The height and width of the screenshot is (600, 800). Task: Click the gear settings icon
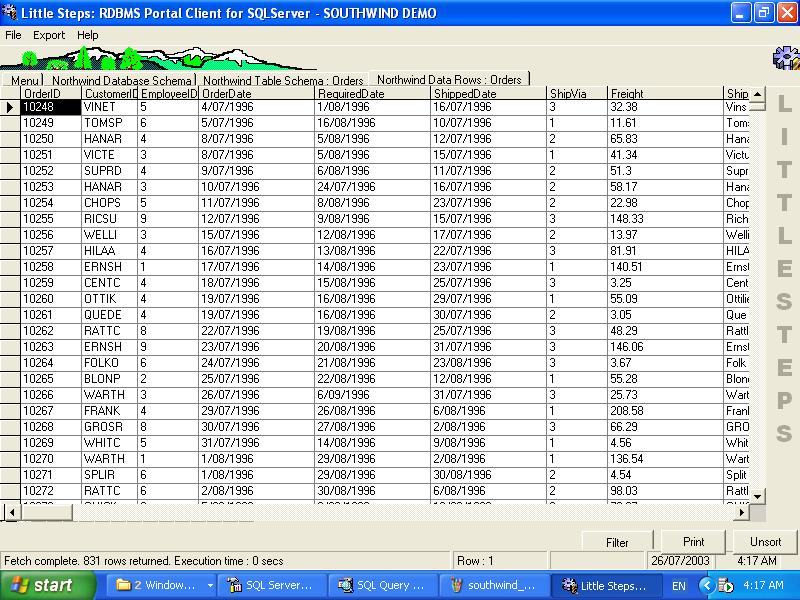pos(786,57)
